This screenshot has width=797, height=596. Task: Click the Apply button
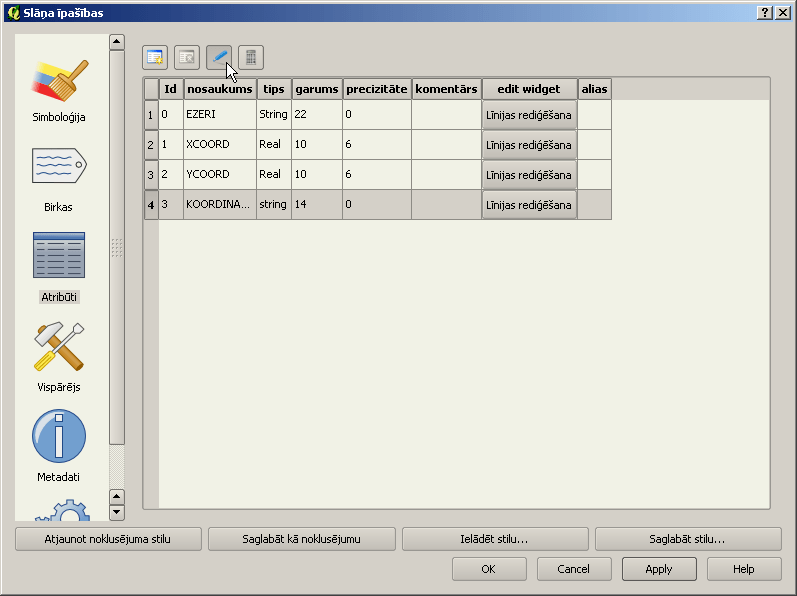click(659, 569)
